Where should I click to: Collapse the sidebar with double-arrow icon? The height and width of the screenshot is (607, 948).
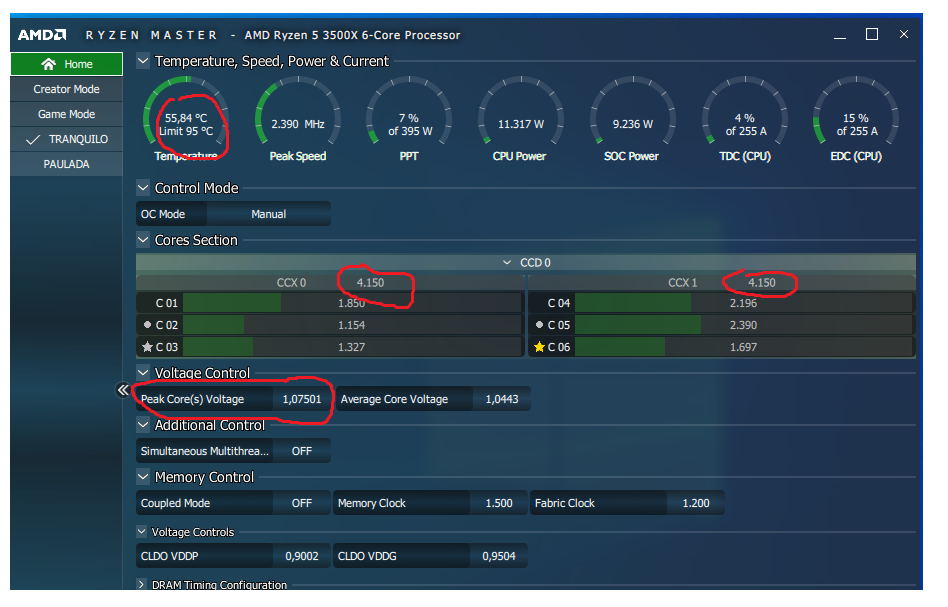click(x=123, y=390)
